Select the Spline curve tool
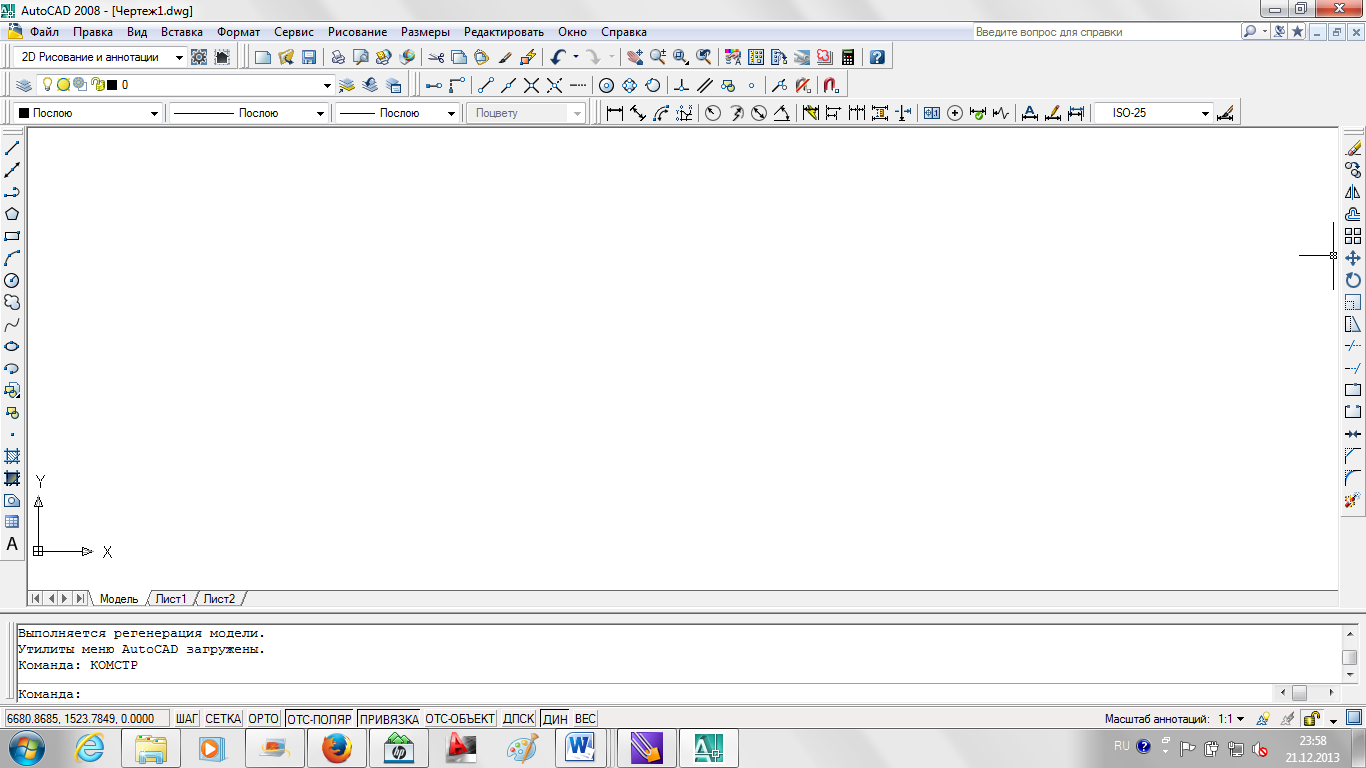Screen dimensions: 1366x768 [x=12, y=325]
